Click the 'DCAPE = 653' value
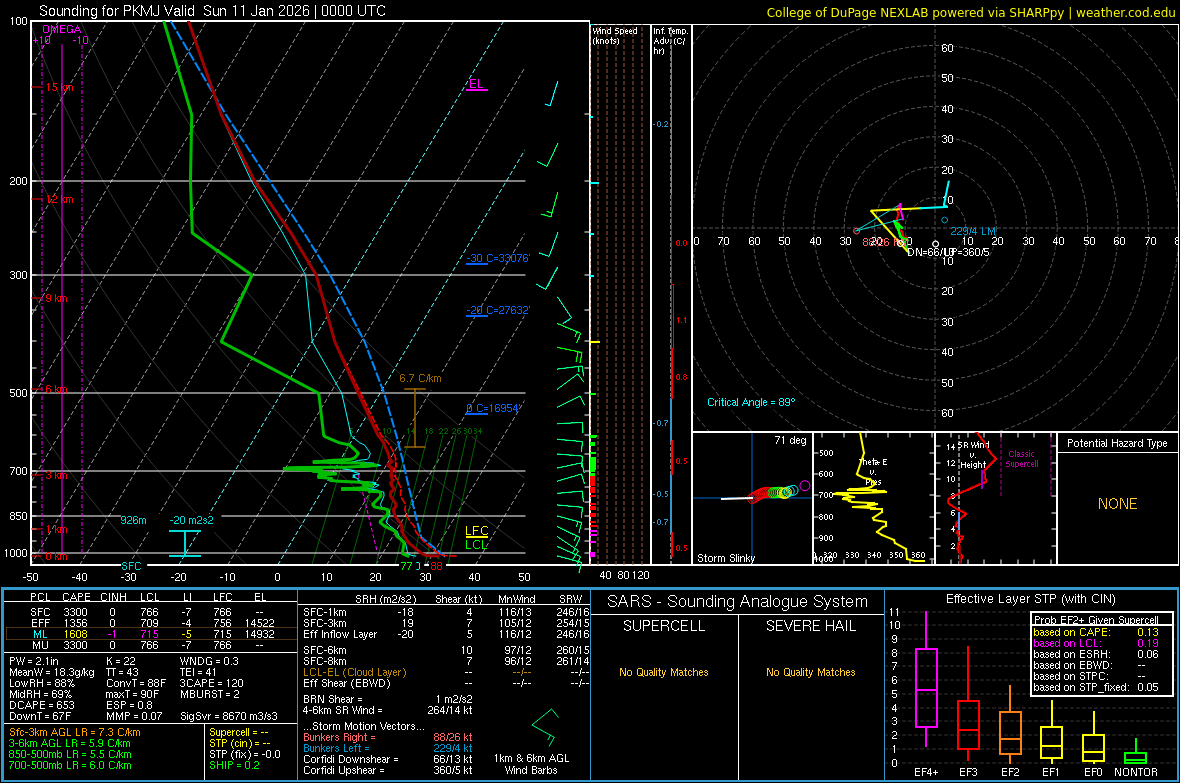The height and width of the screenshot is (783, 1180). [41, 705]
